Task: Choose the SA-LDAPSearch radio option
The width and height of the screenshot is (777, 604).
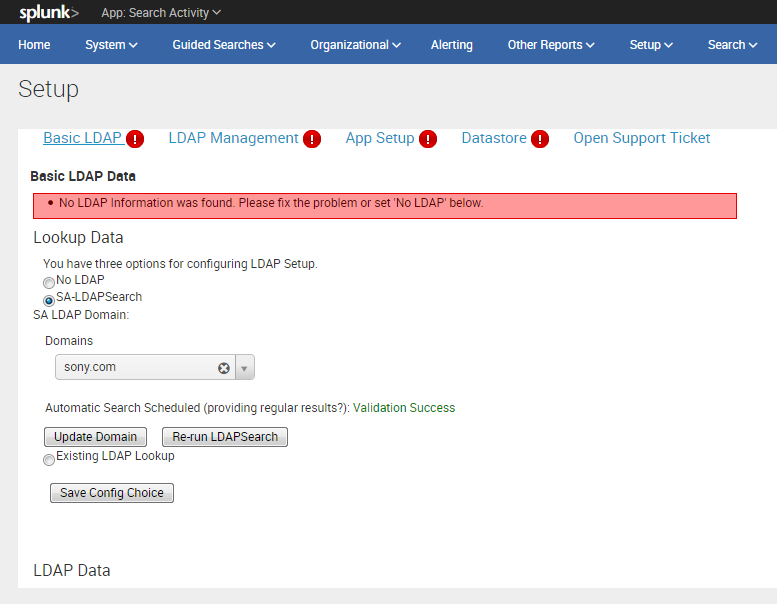Action: 49,300
